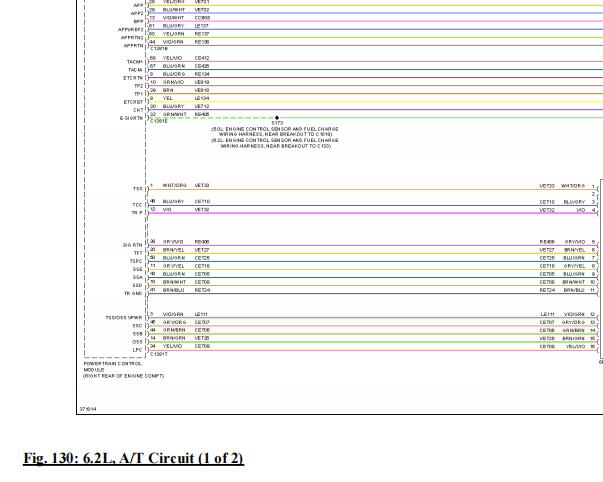Select the BRN wire color on TP1 row
Image resolution: width=603 pixels, height=482 pixels.
coord(168,90)
